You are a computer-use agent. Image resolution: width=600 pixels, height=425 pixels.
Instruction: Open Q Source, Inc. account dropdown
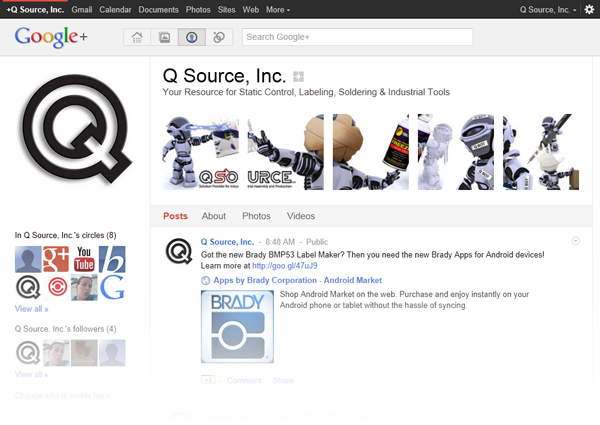coord(548,10)
